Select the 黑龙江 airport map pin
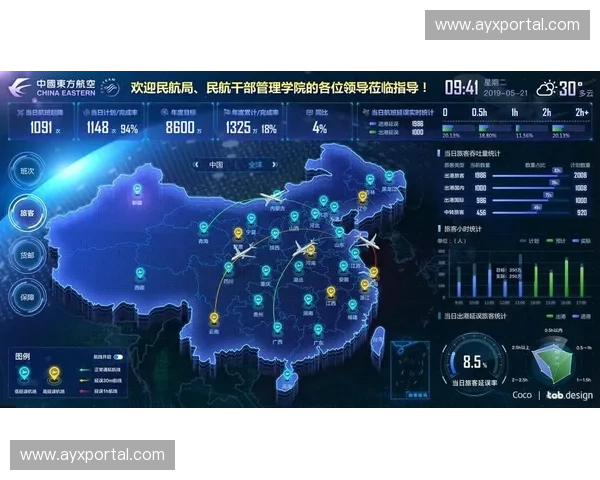 pos(389,177)
